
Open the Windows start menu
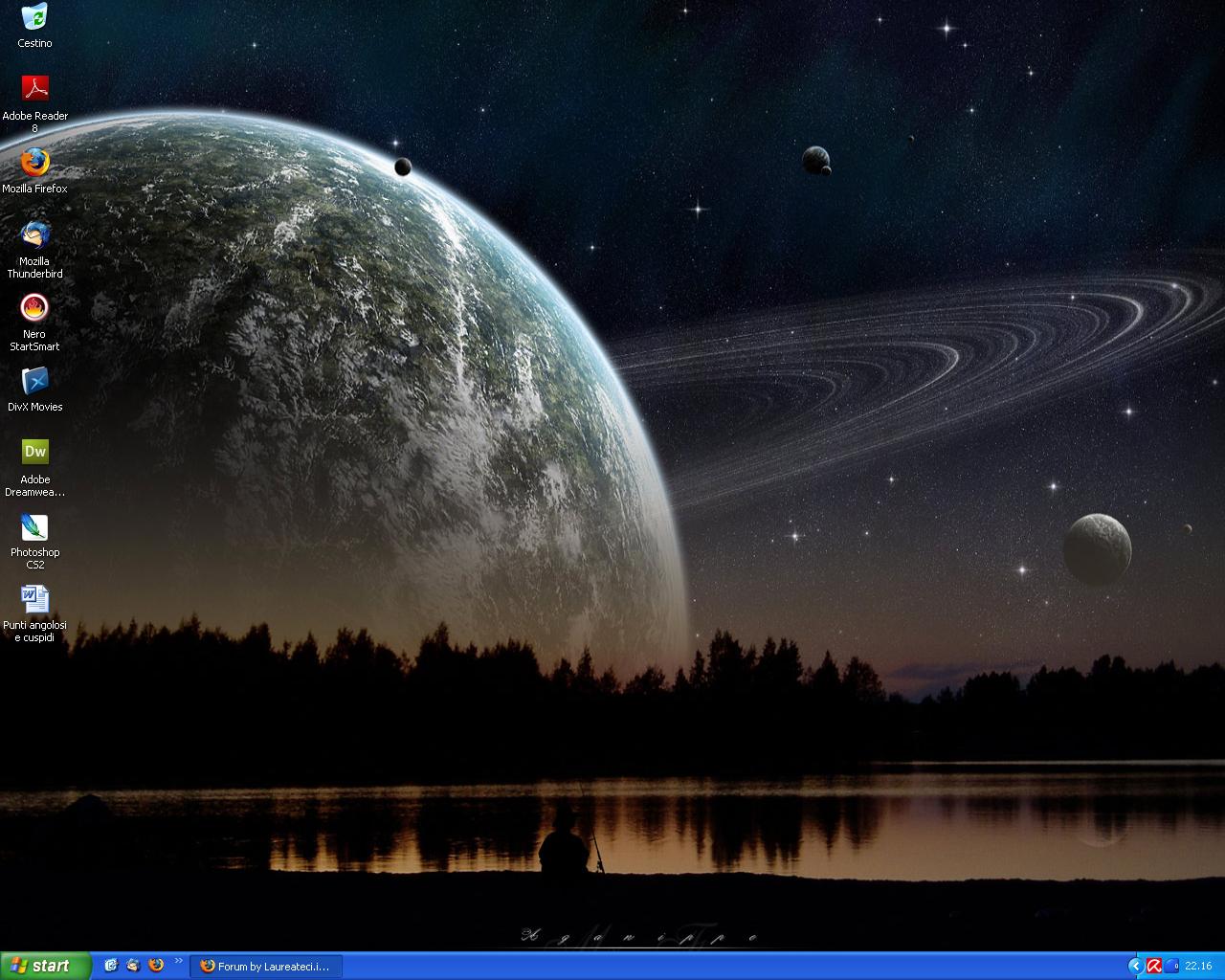tap(45, 966)
